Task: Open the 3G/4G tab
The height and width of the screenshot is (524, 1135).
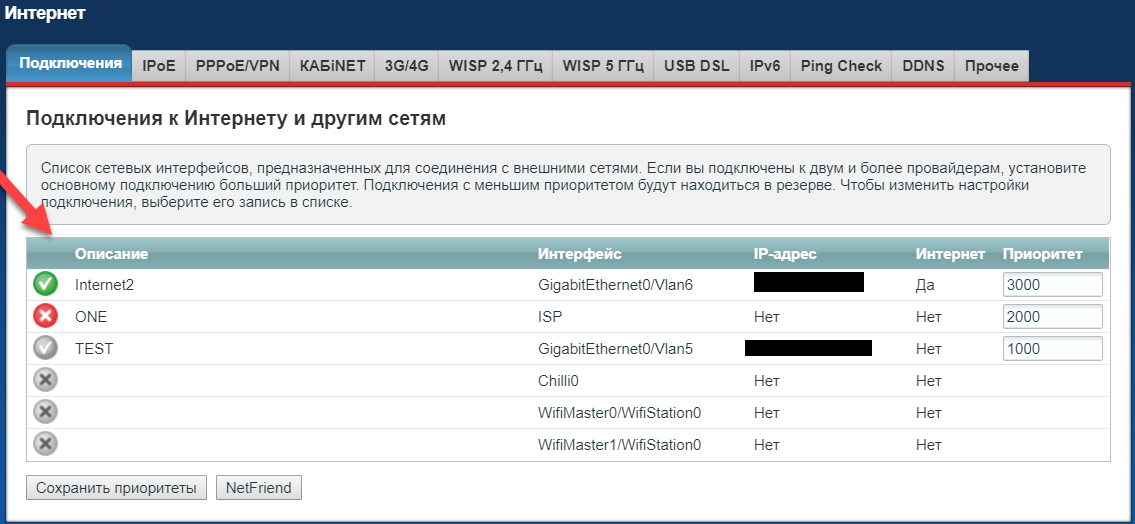Action: (x=406, y=66)
